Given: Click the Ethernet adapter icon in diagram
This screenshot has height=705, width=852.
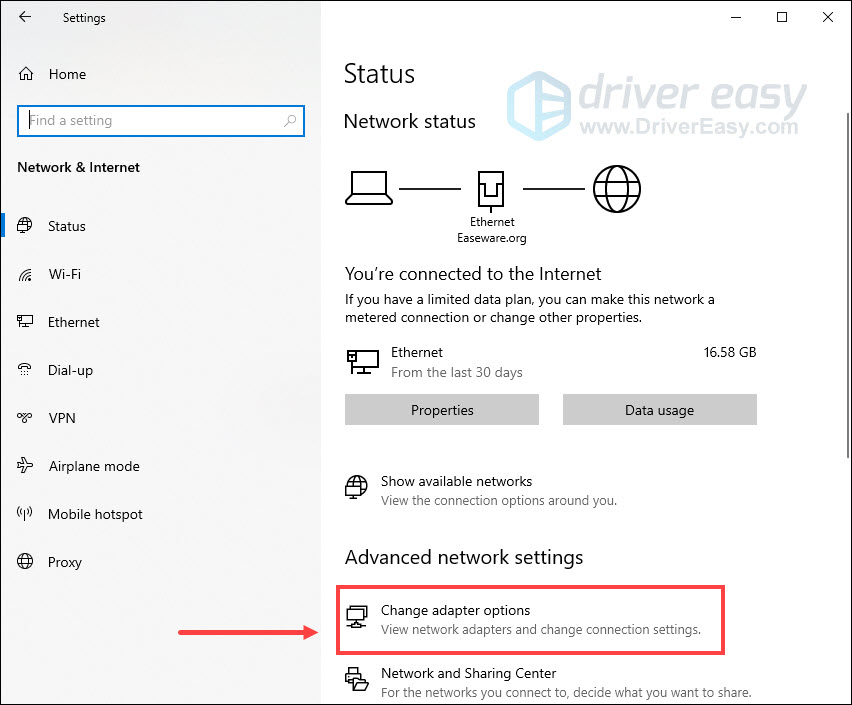Looking at the screenshot, I should (492, 188).
